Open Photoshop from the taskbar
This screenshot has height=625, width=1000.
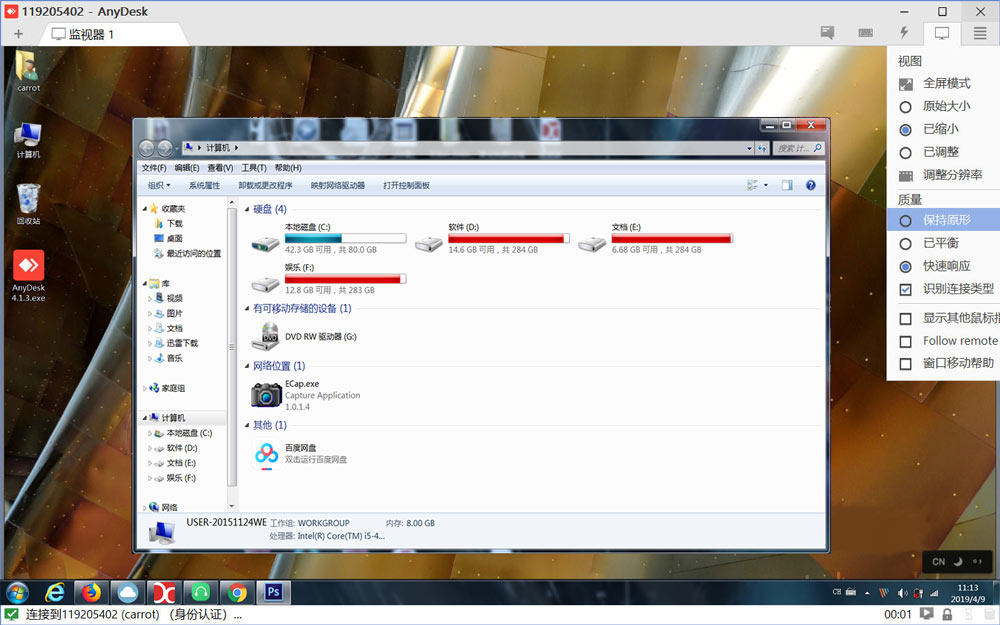click(272, 592)
